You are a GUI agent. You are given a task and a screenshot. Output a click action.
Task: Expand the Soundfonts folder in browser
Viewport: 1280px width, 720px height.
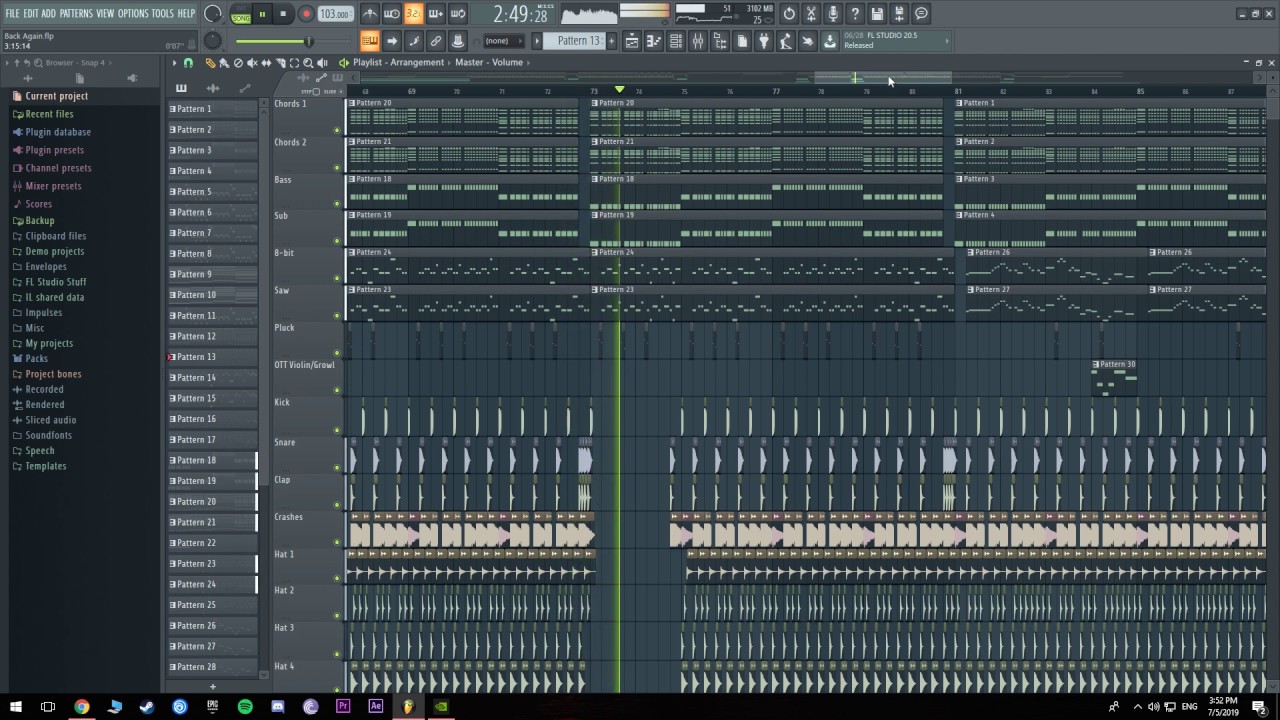click(48, 435)
